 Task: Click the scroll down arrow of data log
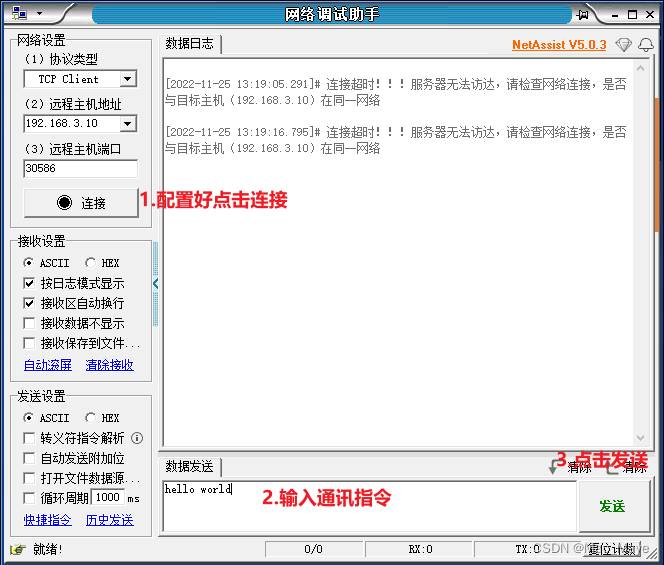(640, 438)
